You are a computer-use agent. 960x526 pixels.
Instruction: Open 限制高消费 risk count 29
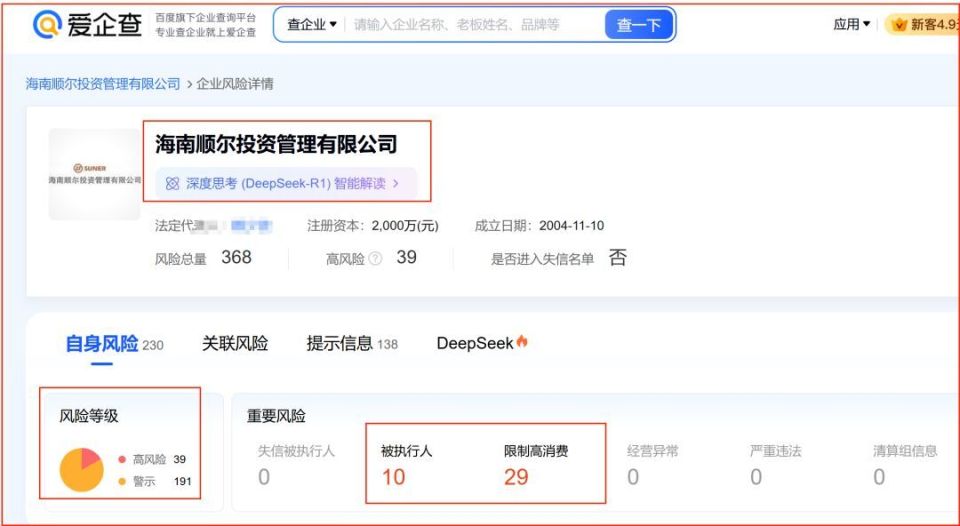516,476
